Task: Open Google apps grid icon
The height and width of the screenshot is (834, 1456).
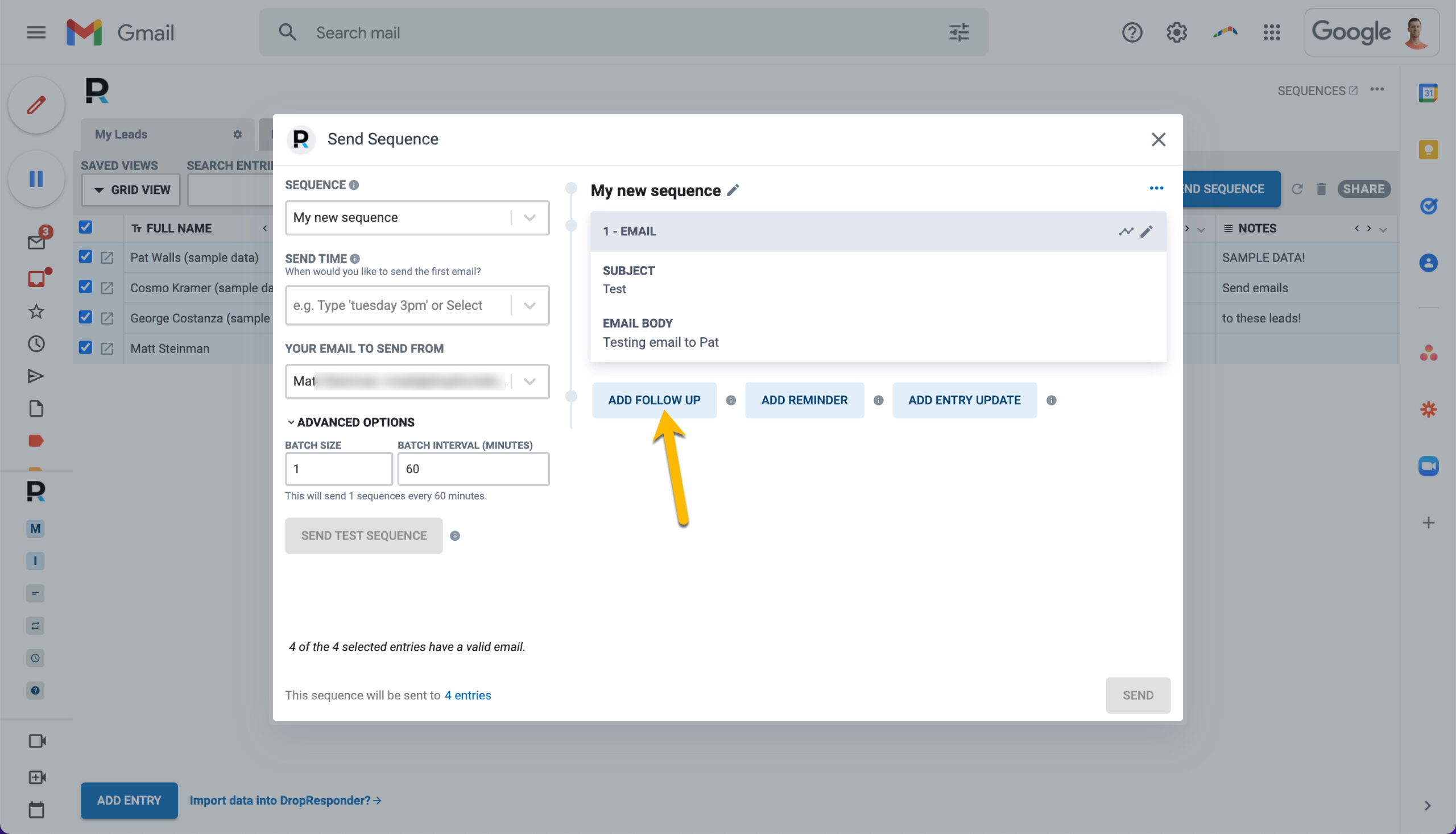Action: (x=1271, y=32)
